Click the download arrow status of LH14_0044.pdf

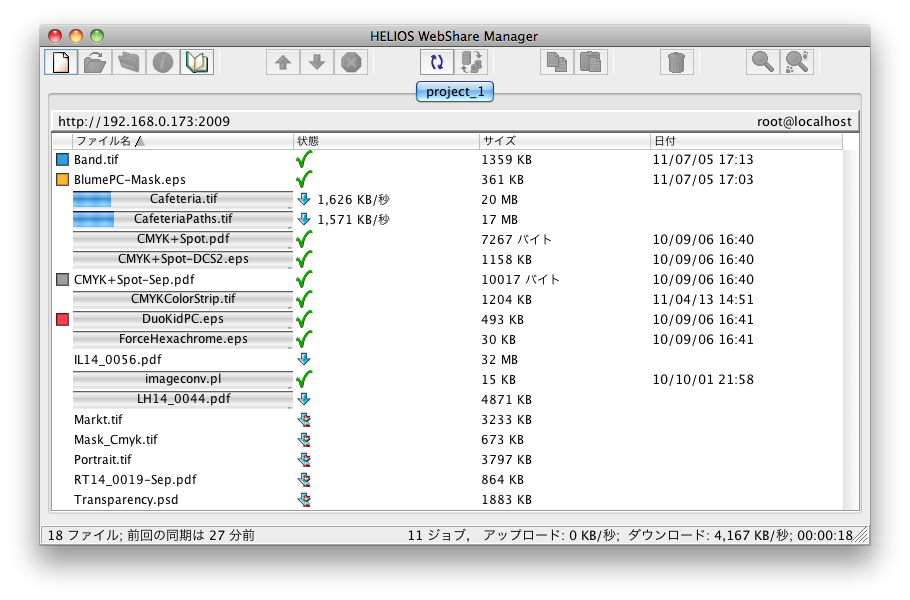click(x=304, y=399)
